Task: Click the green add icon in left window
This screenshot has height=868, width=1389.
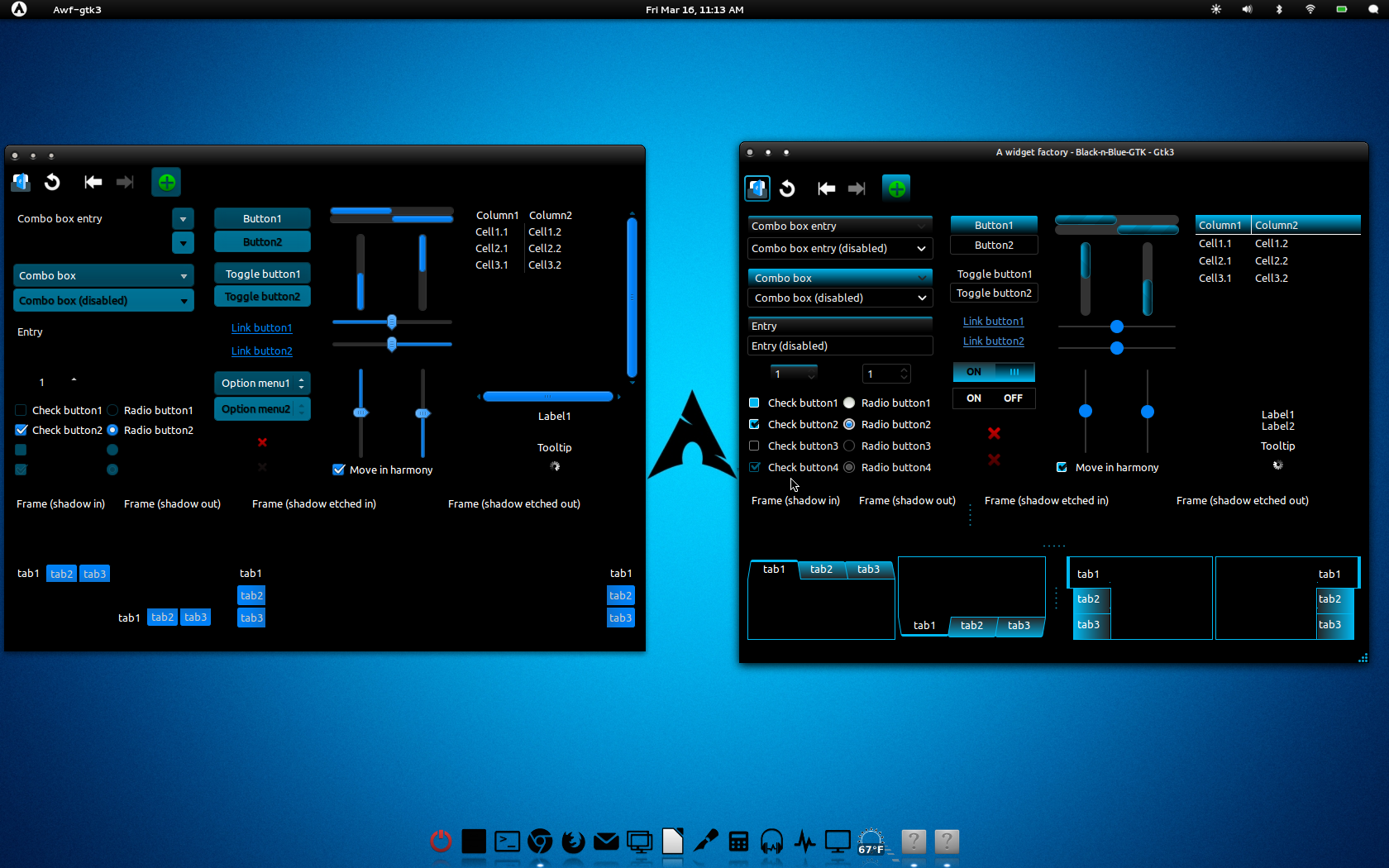Action: pyautogui.click(x=166, y=183)
